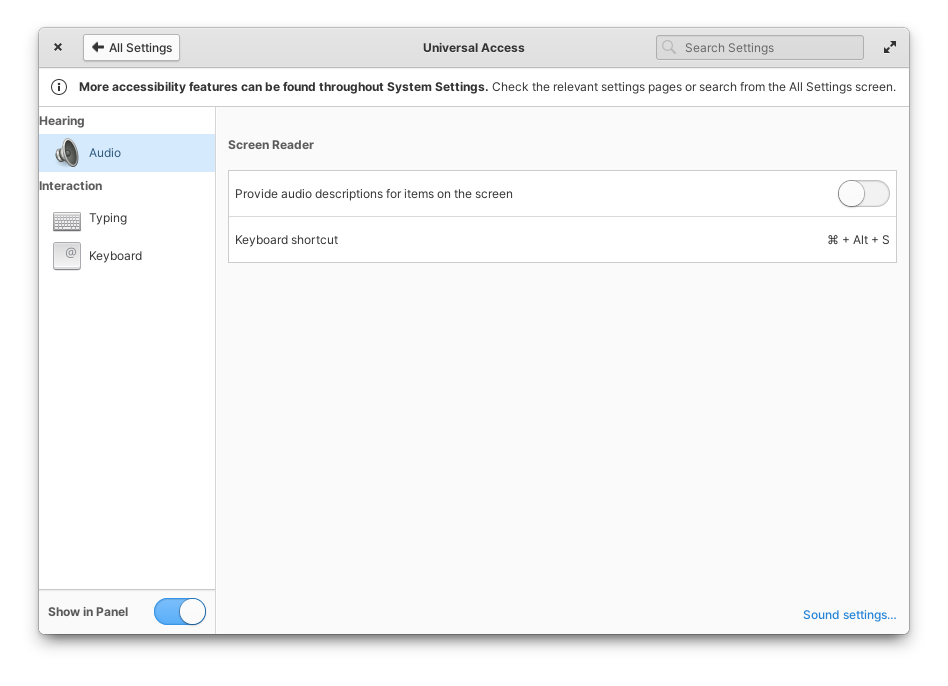
Task: Click the @ icon beside Keyboard
Action: tap(67, 256)
